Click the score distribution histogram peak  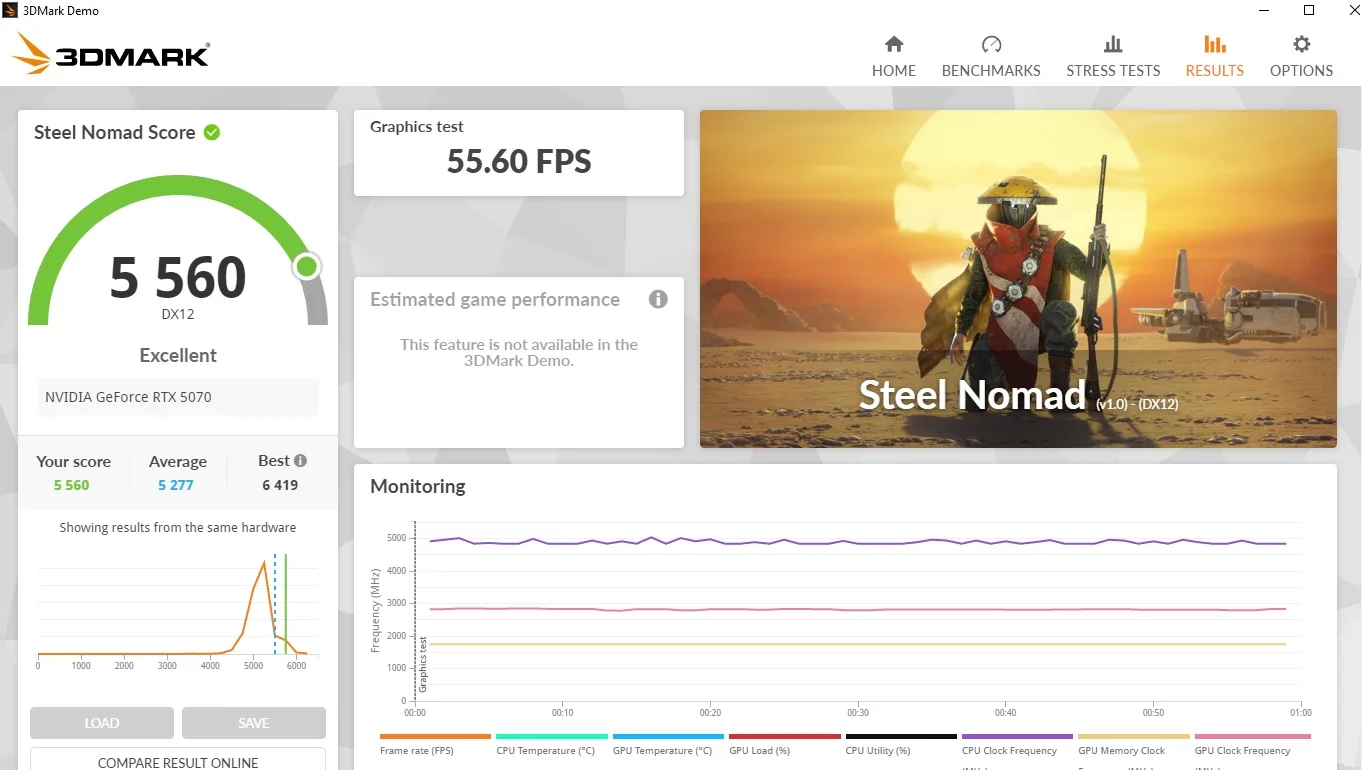point(264,563)
